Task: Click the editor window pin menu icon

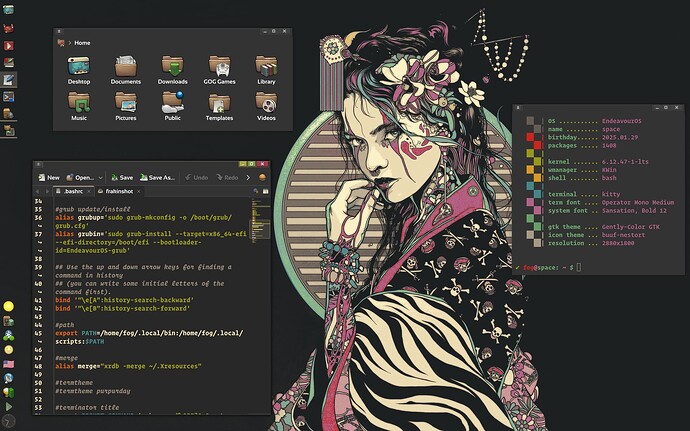Action: [x=38, y=164]
